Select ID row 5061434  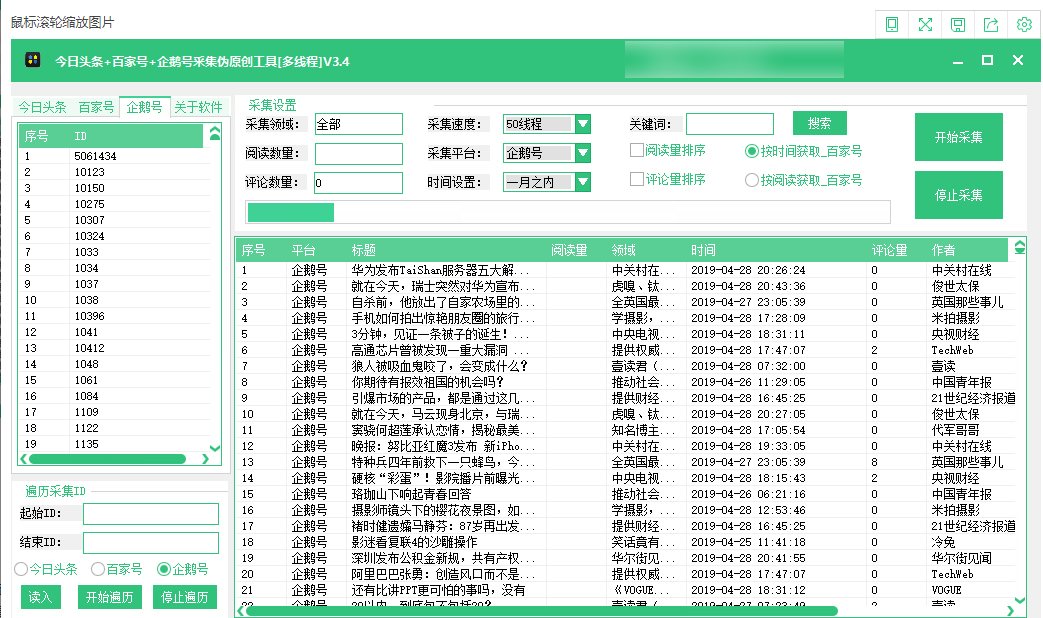click(x=114, y=156)
